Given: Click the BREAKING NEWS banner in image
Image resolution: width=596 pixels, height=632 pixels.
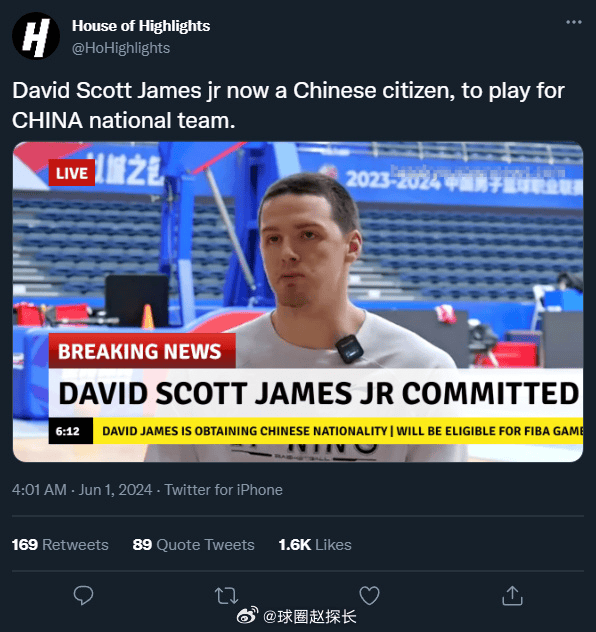Looking at the screenshot, I should point(142,351).
